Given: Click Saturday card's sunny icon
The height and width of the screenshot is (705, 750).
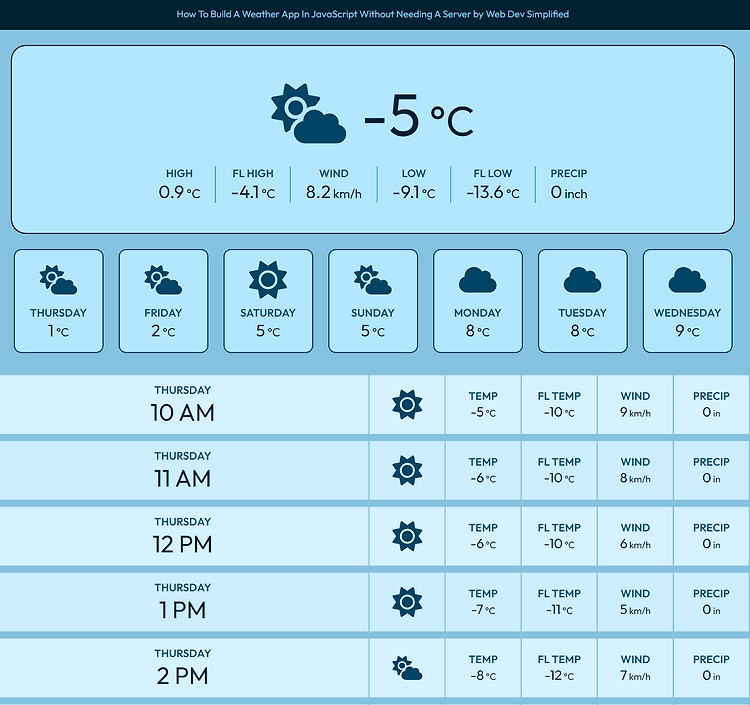Looking at the screenshot, I should (x=268, y=280).
